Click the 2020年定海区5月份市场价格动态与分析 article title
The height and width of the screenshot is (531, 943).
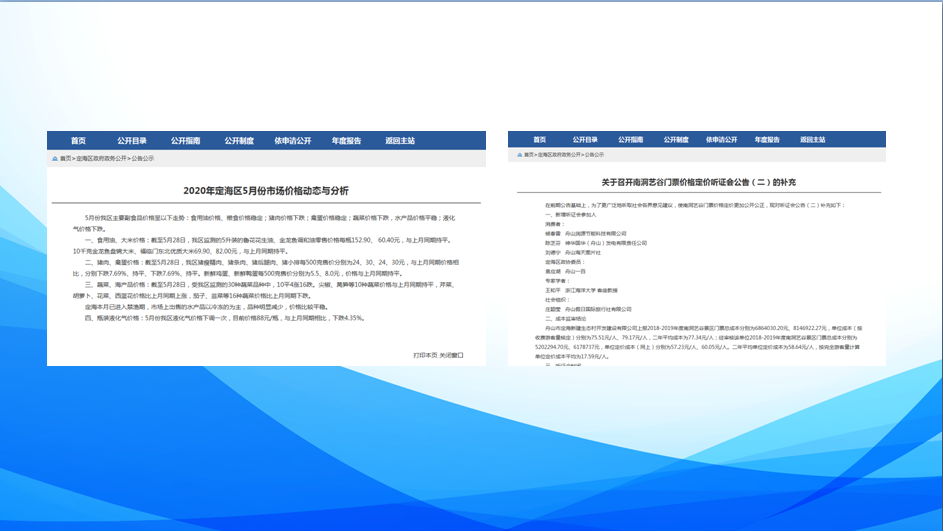[x=266, y=190]
